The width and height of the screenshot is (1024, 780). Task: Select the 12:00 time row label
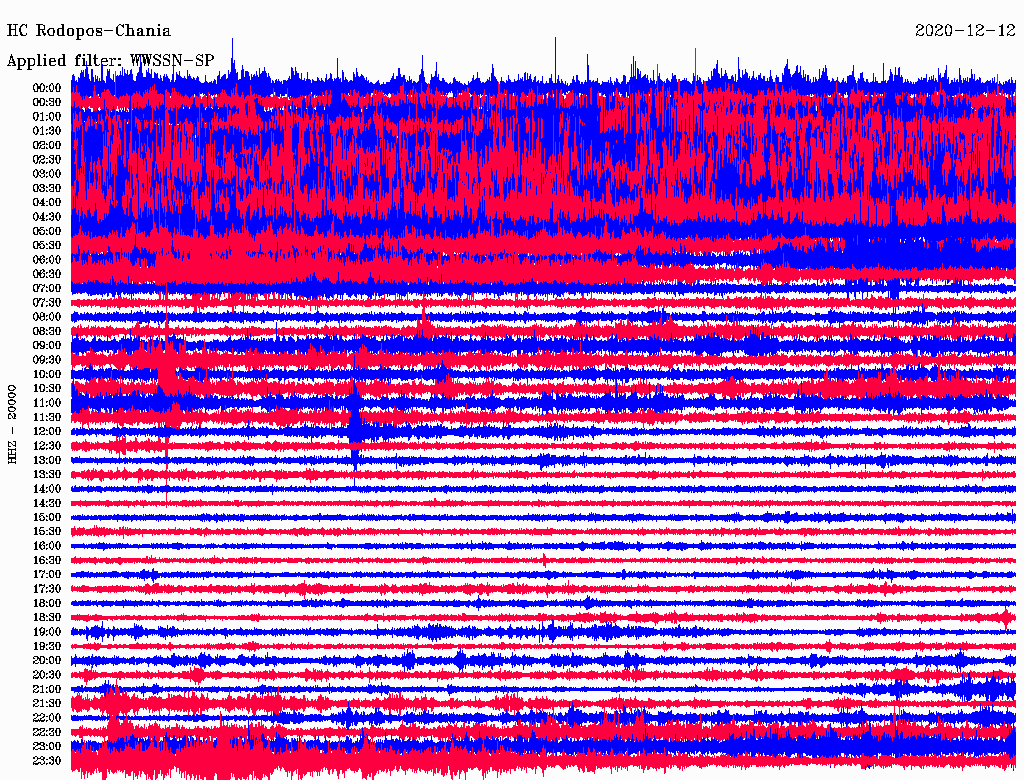(x=47, y=431)
